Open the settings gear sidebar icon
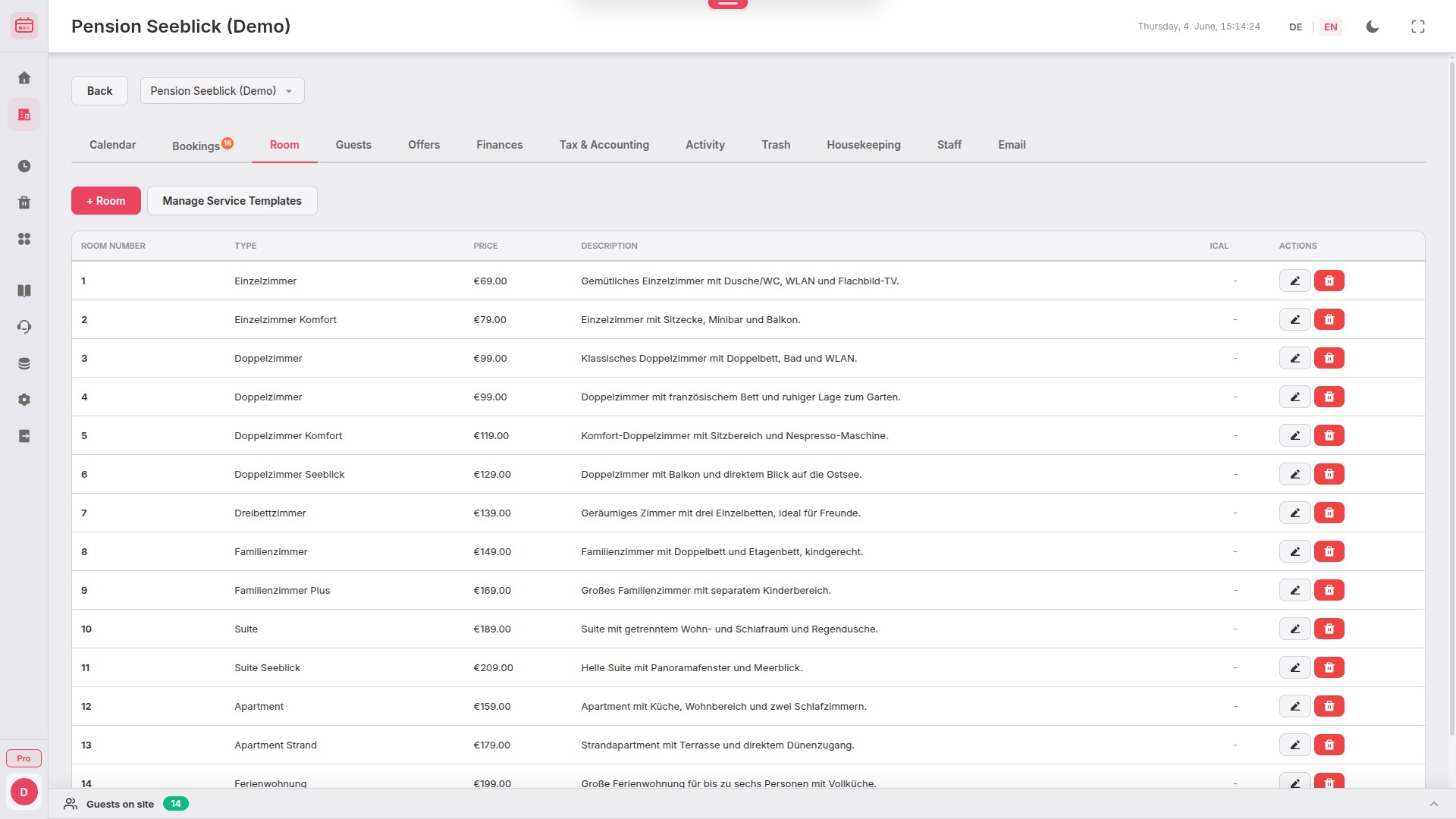 (24, 400)
